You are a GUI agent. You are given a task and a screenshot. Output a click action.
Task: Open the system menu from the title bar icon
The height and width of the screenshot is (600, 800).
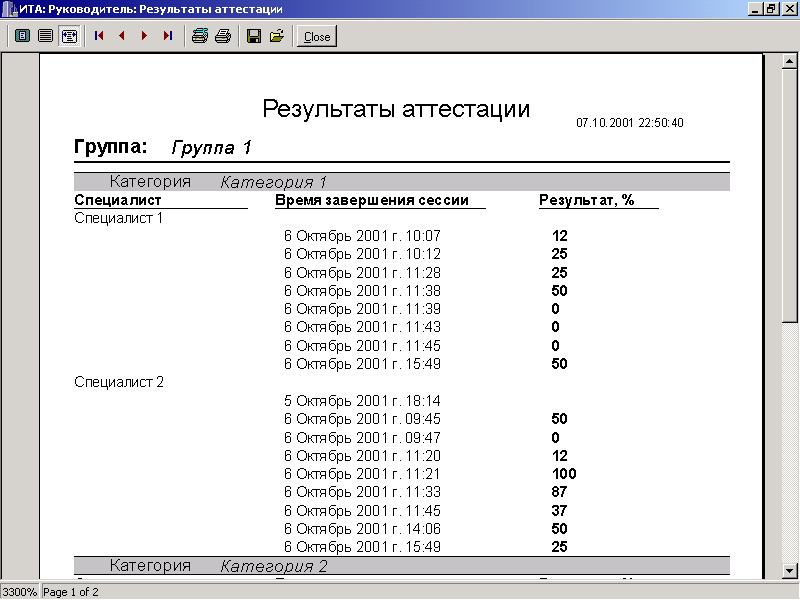(9, 9)
